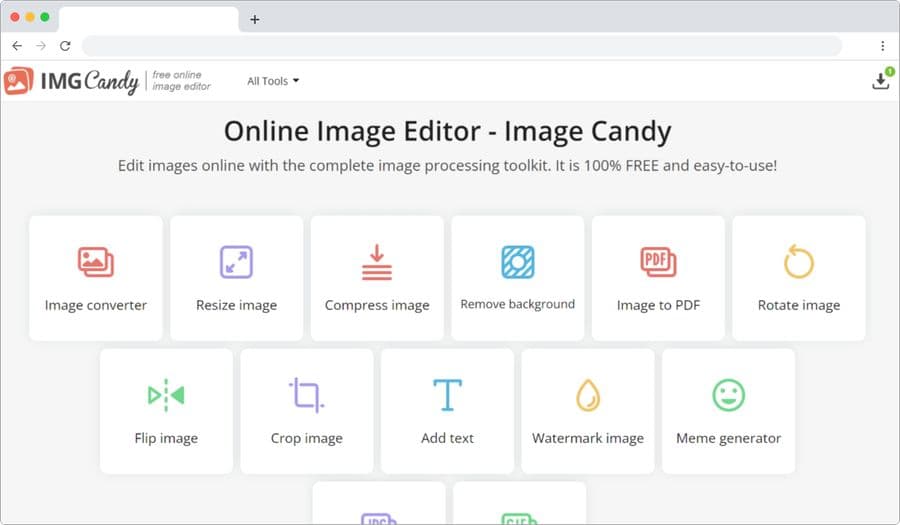Open the Add text icon
Image resolution: width=900 pixels, height=525 pixels.
point(448,395)
